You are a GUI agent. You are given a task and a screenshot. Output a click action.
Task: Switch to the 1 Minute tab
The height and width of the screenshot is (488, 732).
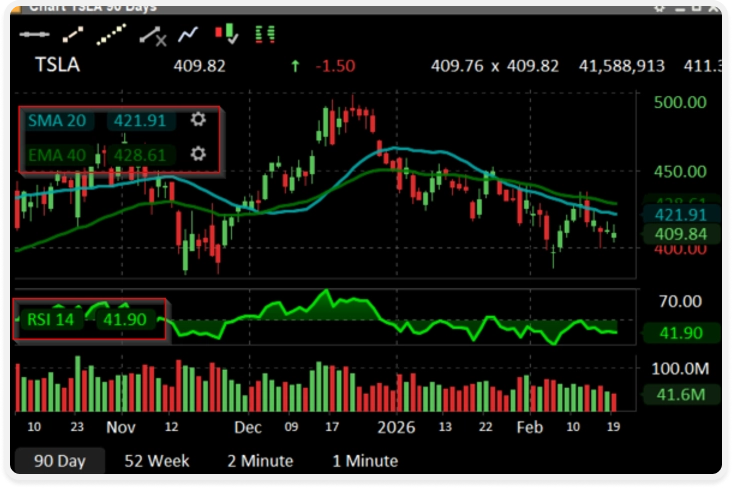coord(365,461)
